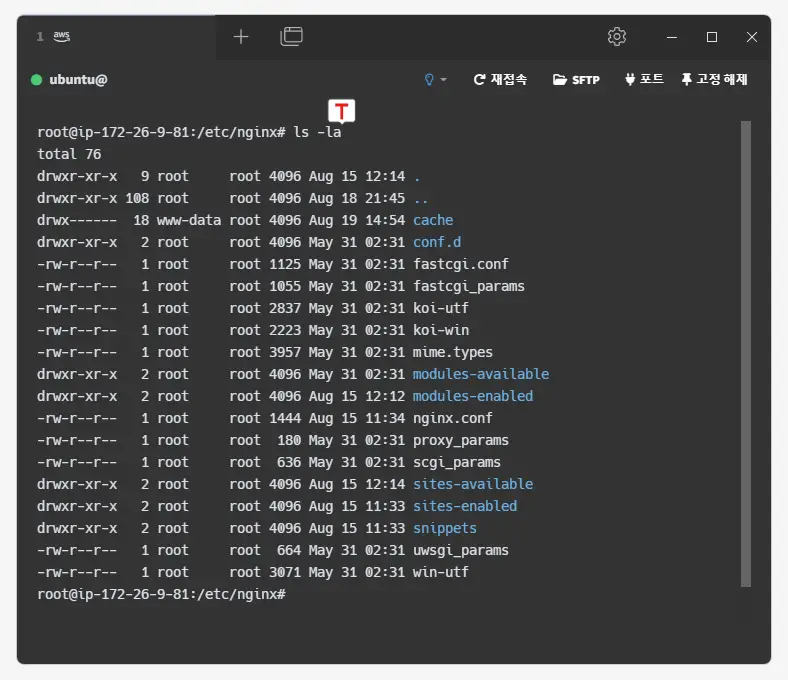This screenshot has height=680, width=788.
Task: Click the red T marker badge
Action: pos(342,111)
